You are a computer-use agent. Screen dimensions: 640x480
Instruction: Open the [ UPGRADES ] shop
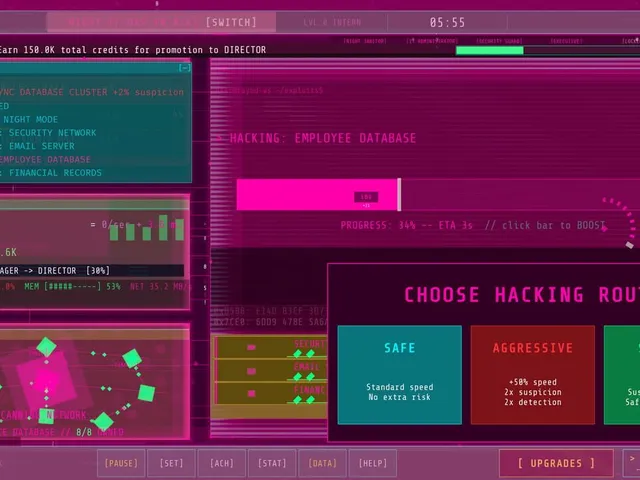[x=556, y=463]
